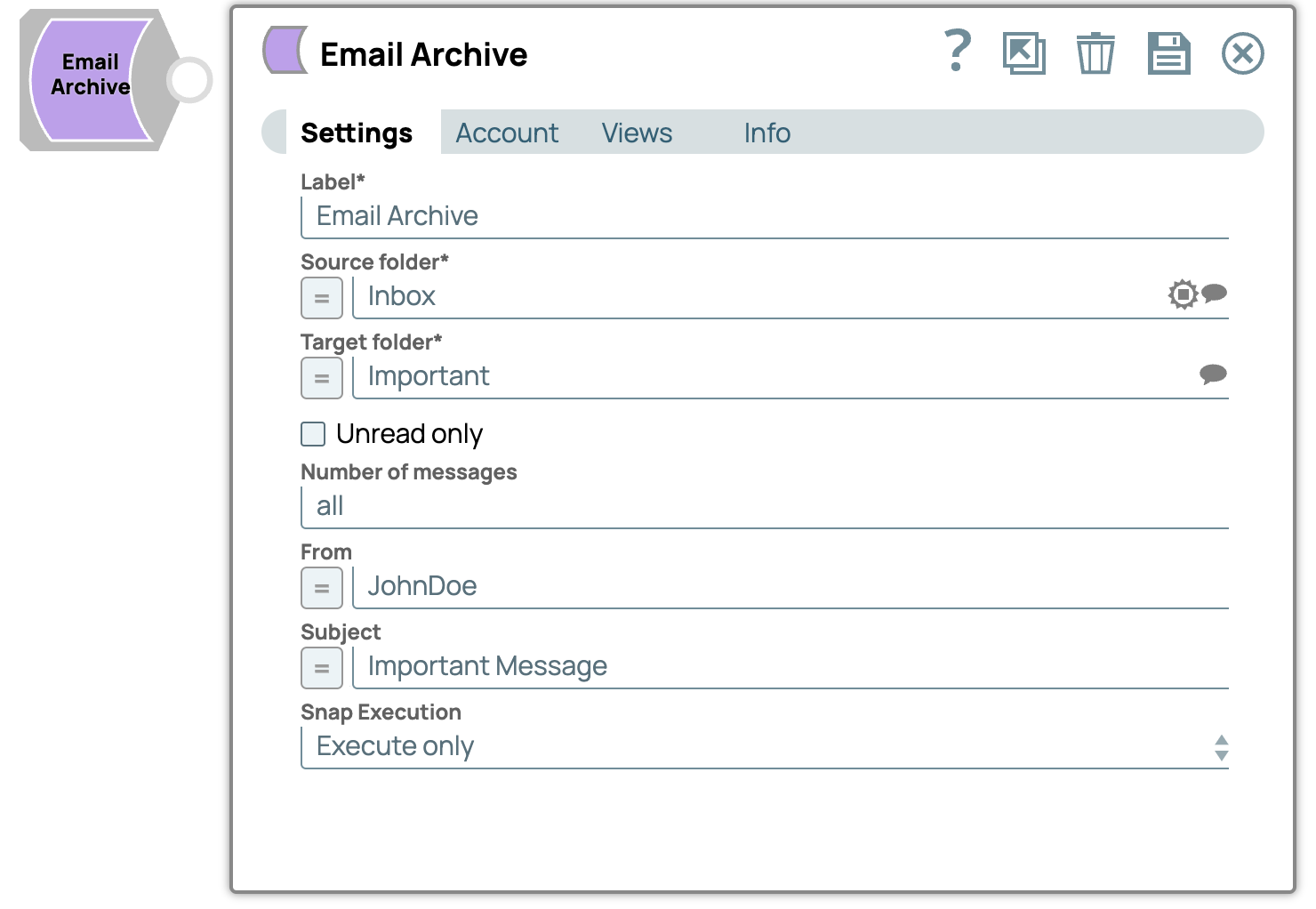This screenshot has width=1316, height=909.
Task: Click the Email Archive snap on canvas
Action: pyautogui.click(x=90, y=80)
